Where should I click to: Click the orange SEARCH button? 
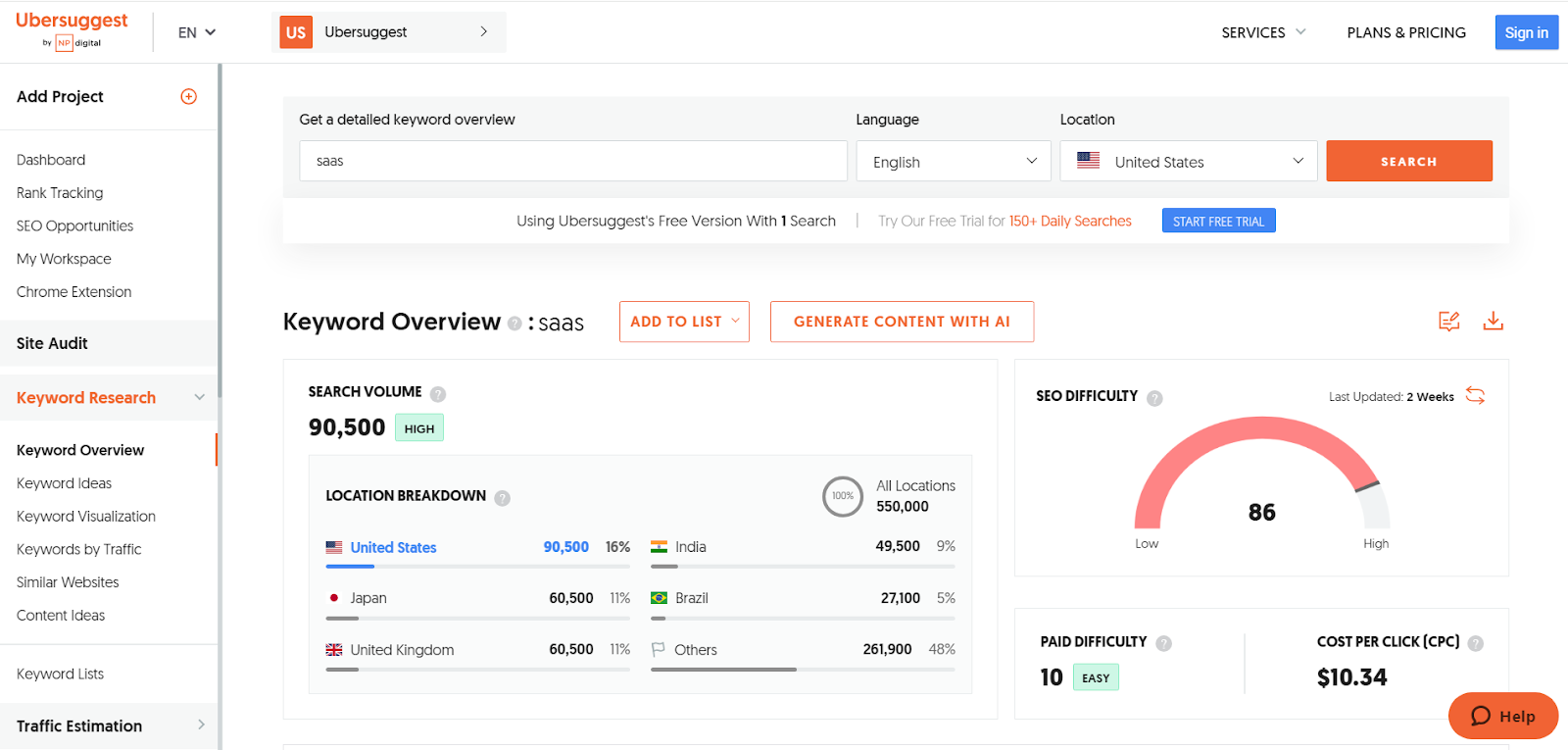1409,161
